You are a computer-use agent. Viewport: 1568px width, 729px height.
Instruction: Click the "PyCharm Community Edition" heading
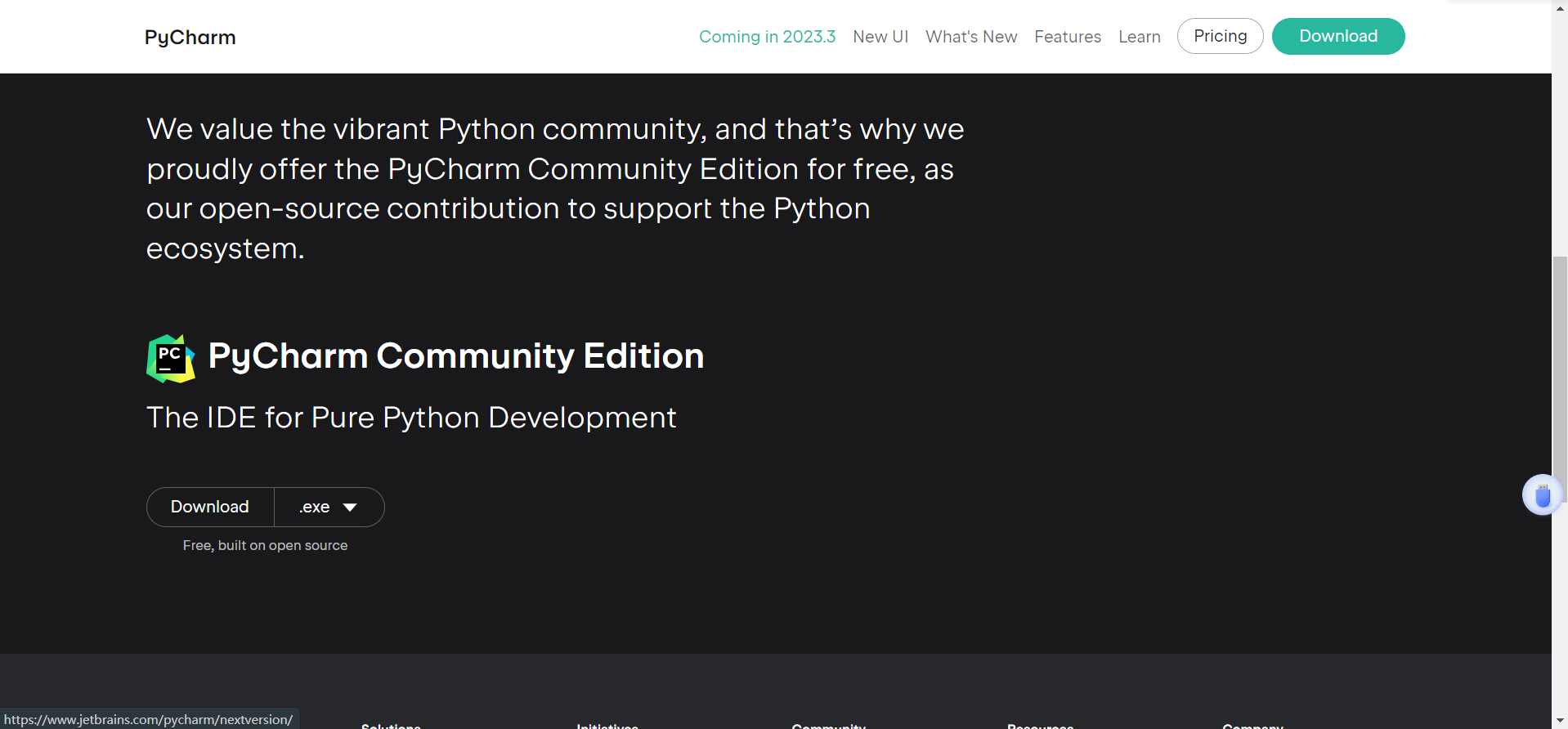tap(456, 356)
